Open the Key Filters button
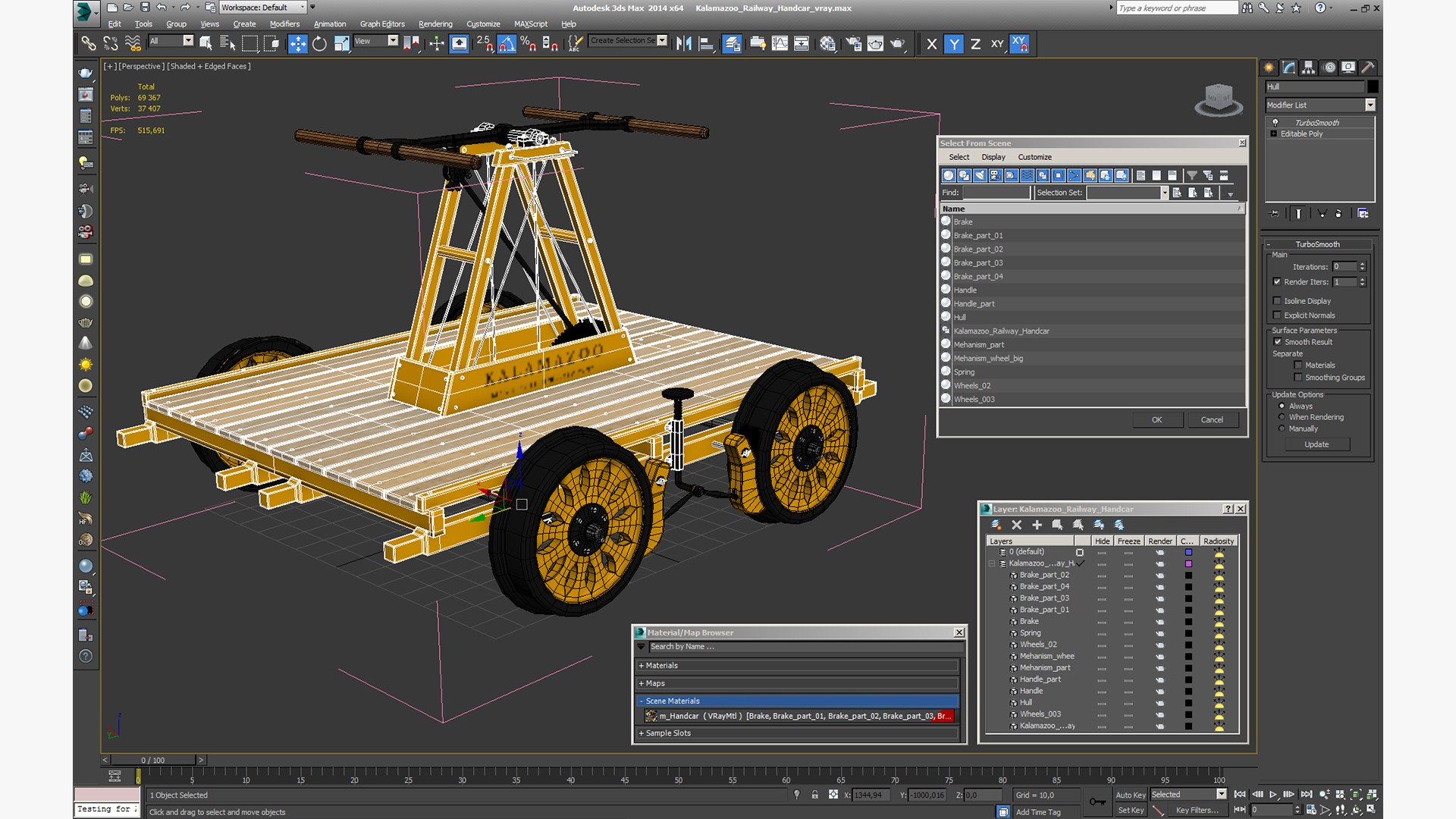The height and width of the screenshot is (819, 1456). point(1197,810)
